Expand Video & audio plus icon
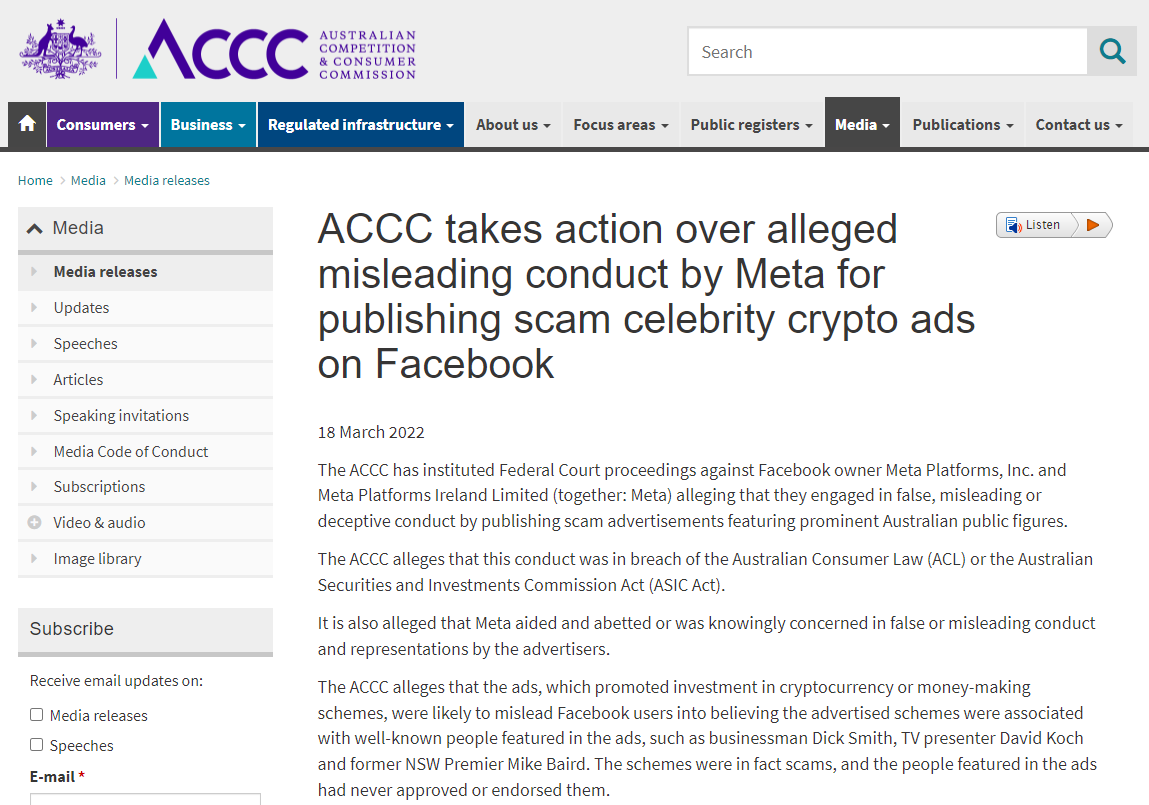 coord(34,522)
